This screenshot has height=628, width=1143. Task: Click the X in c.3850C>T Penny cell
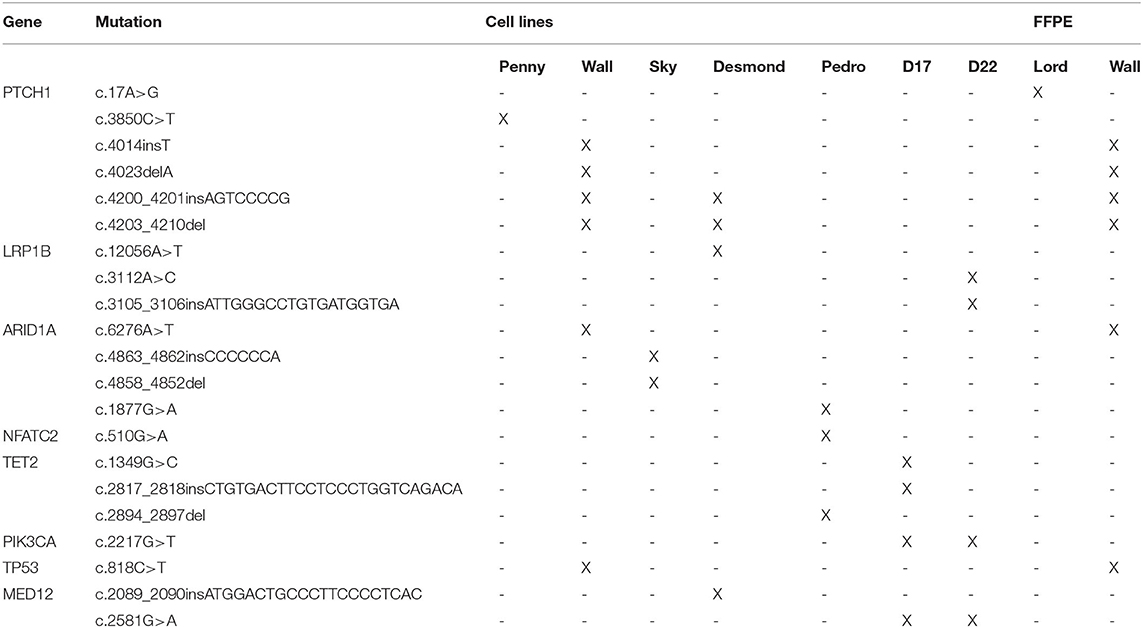click(x=503, y=119)
